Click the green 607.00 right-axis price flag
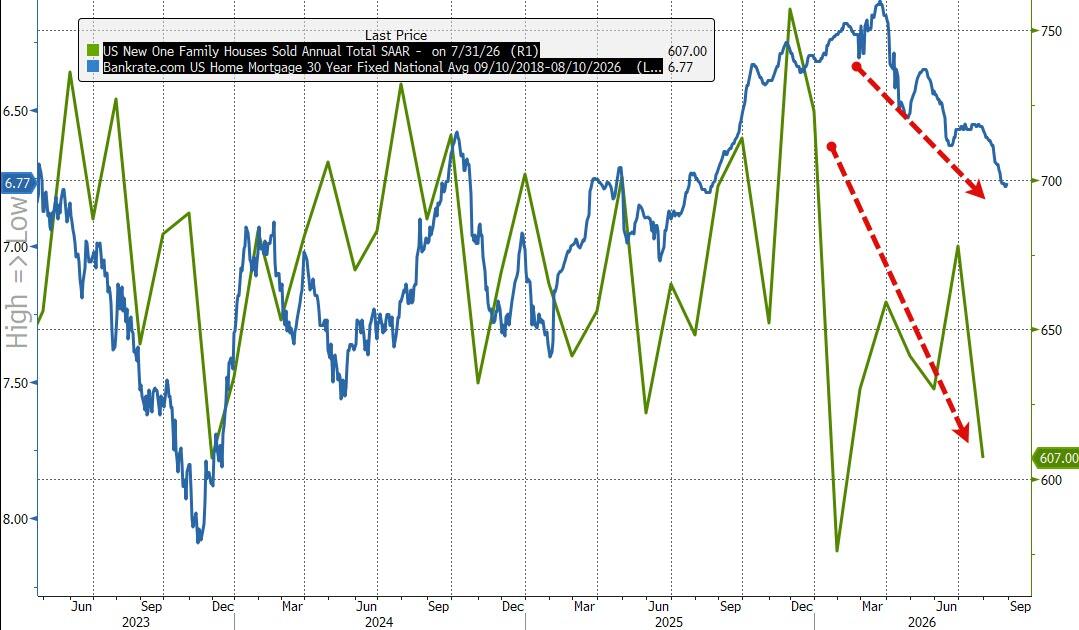The image size is (1079, 630). [1056, 457]
